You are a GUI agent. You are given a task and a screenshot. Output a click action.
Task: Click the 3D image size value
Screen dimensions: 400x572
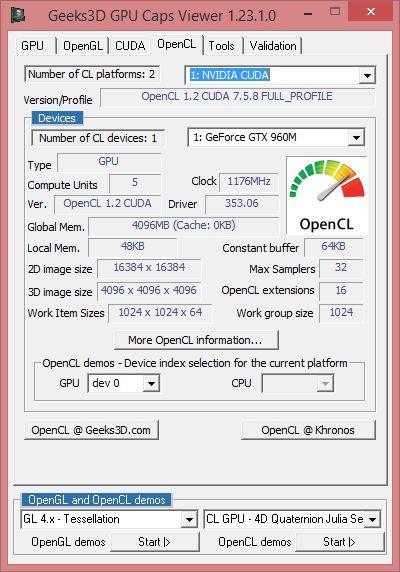click(149, 291)
